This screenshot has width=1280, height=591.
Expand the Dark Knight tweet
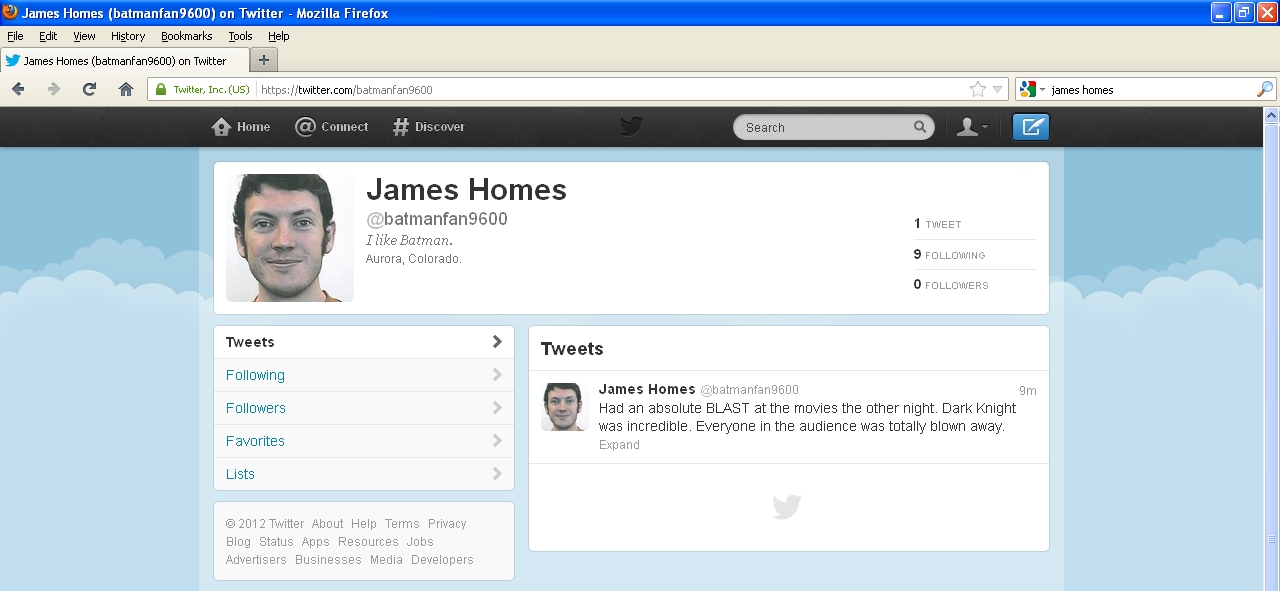[x=619, y=445]
